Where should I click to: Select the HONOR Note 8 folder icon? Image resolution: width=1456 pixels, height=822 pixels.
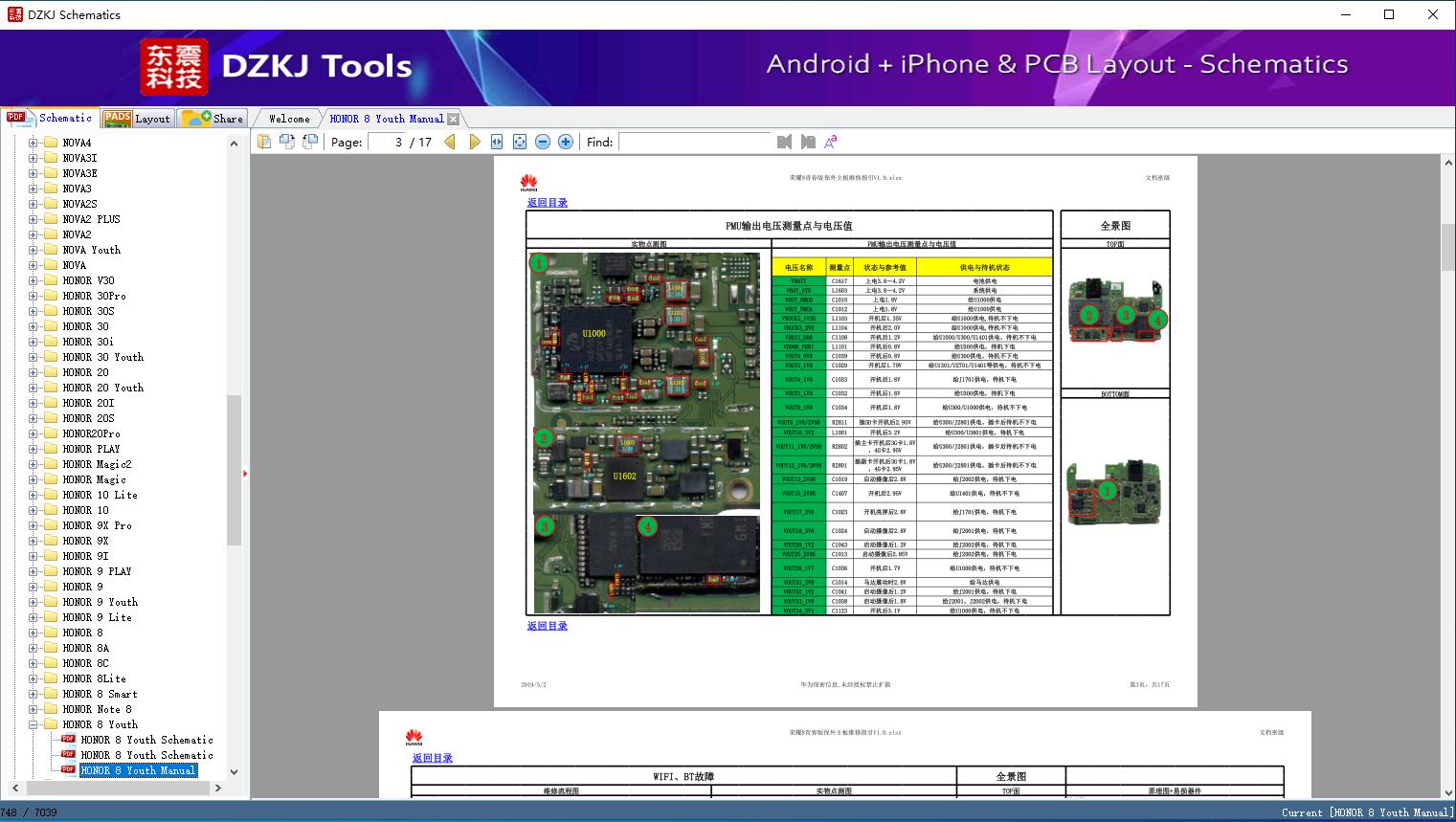51,709
